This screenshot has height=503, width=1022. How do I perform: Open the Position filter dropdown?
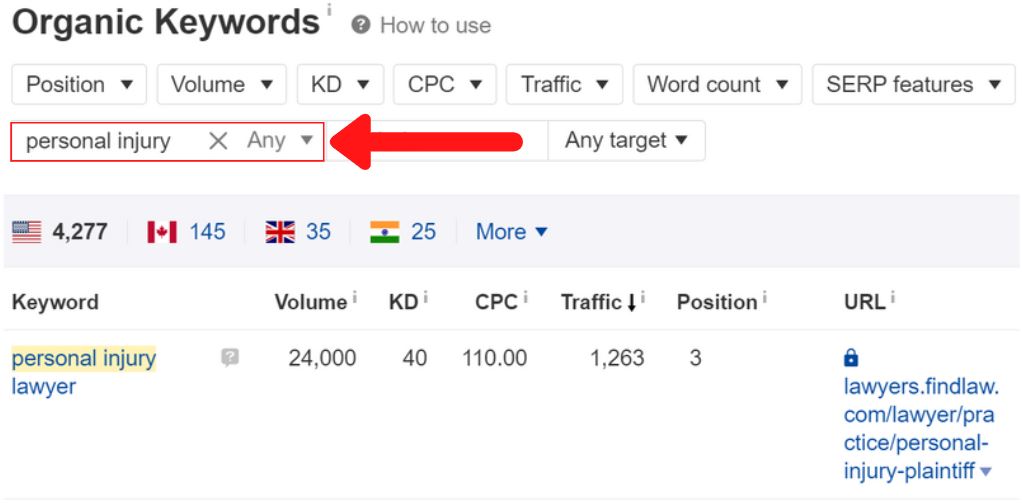(x=79, y=84)
